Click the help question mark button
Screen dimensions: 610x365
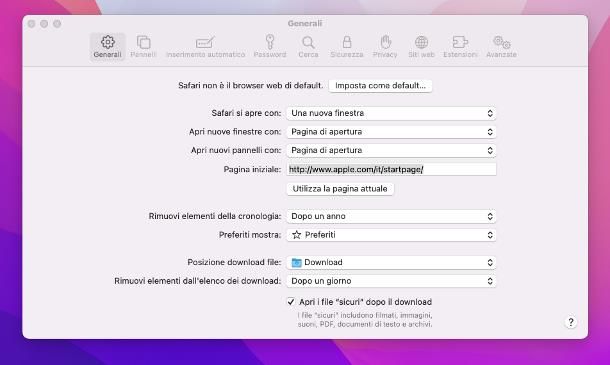571,322
